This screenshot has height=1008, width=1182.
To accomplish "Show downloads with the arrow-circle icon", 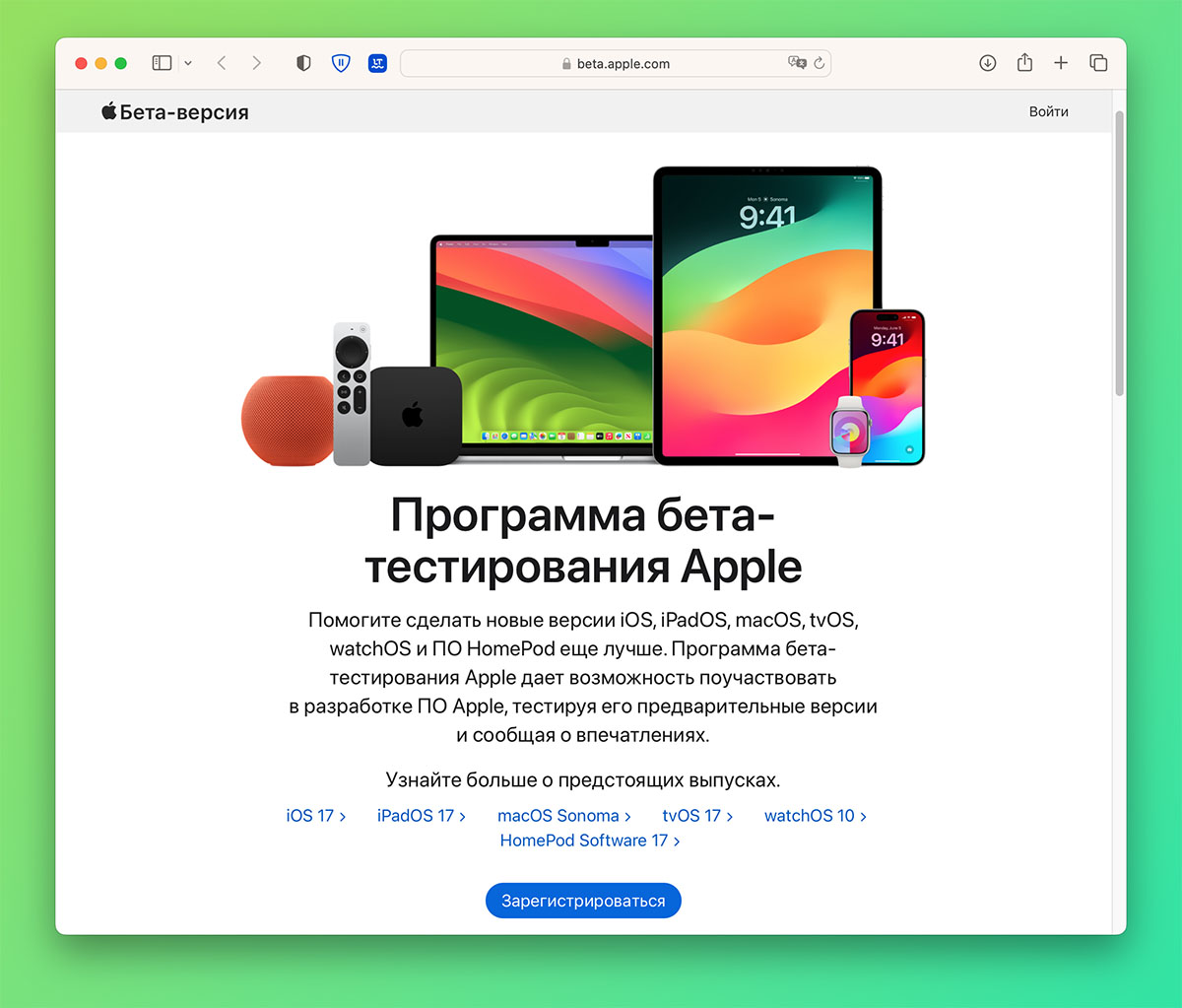I will coord(988,63).
